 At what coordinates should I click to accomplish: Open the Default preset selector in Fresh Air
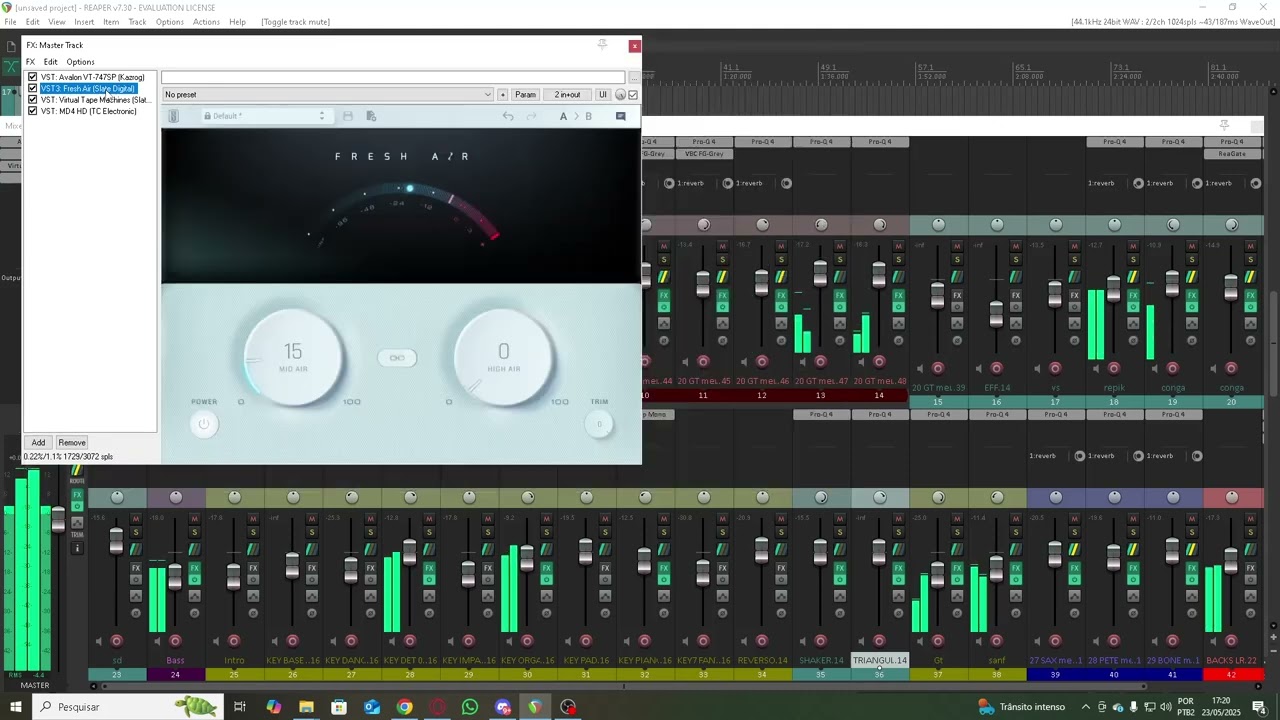click(x=265, y=116)
